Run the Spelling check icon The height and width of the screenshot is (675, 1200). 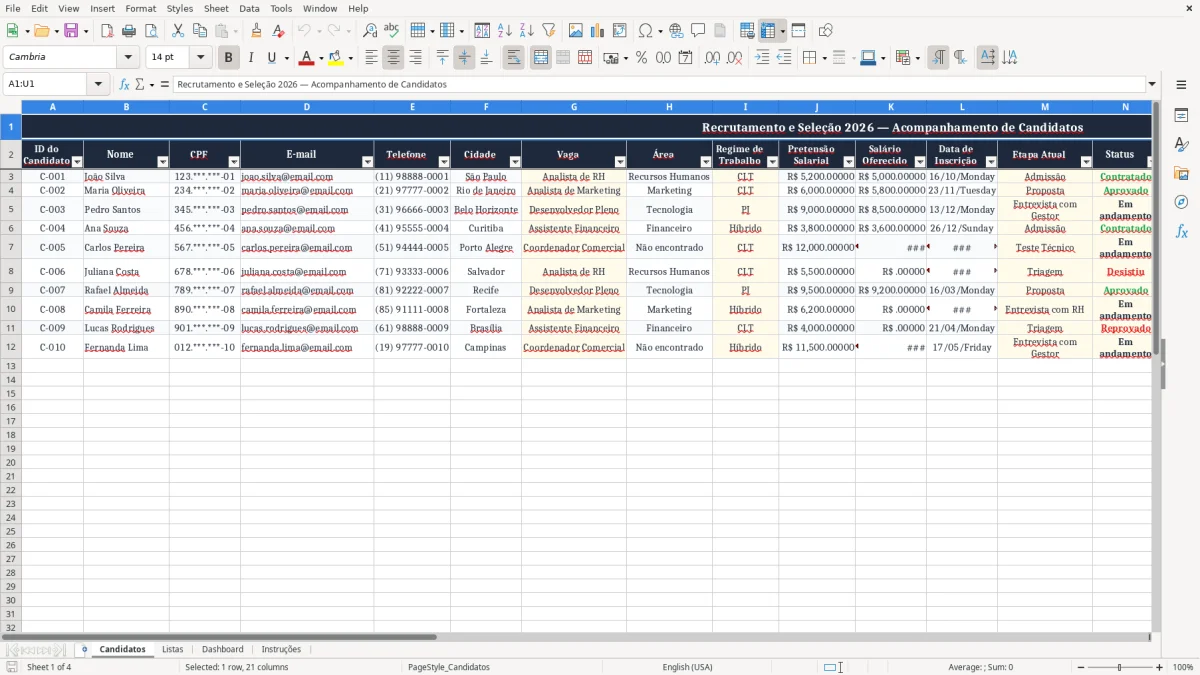[392, 31]
